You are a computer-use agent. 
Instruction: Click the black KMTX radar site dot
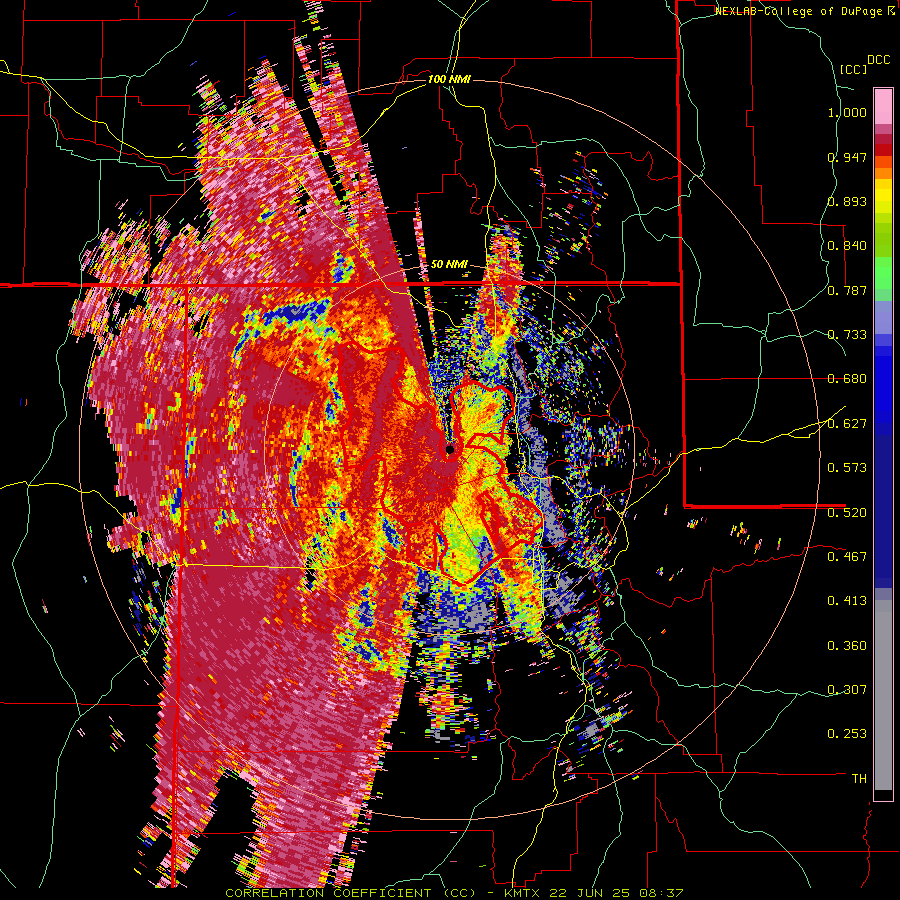coord(450,449)
